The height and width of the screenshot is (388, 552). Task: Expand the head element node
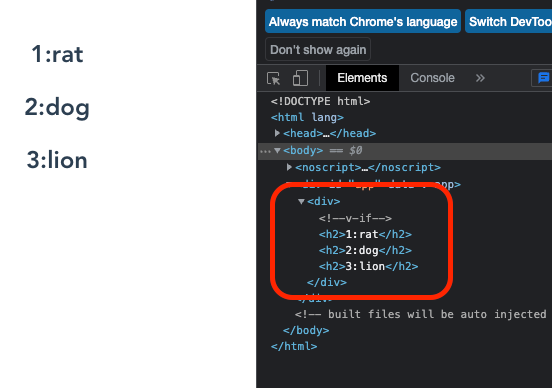277,133
